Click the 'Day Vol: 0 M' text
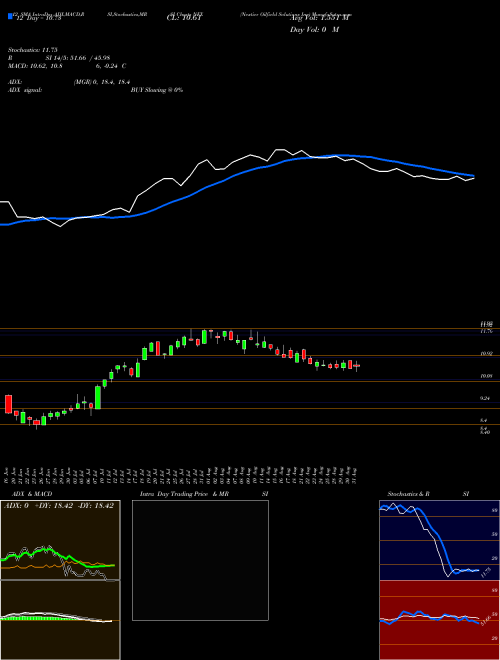The width and height of the screenshot is (500, 660). click(314, 30)
